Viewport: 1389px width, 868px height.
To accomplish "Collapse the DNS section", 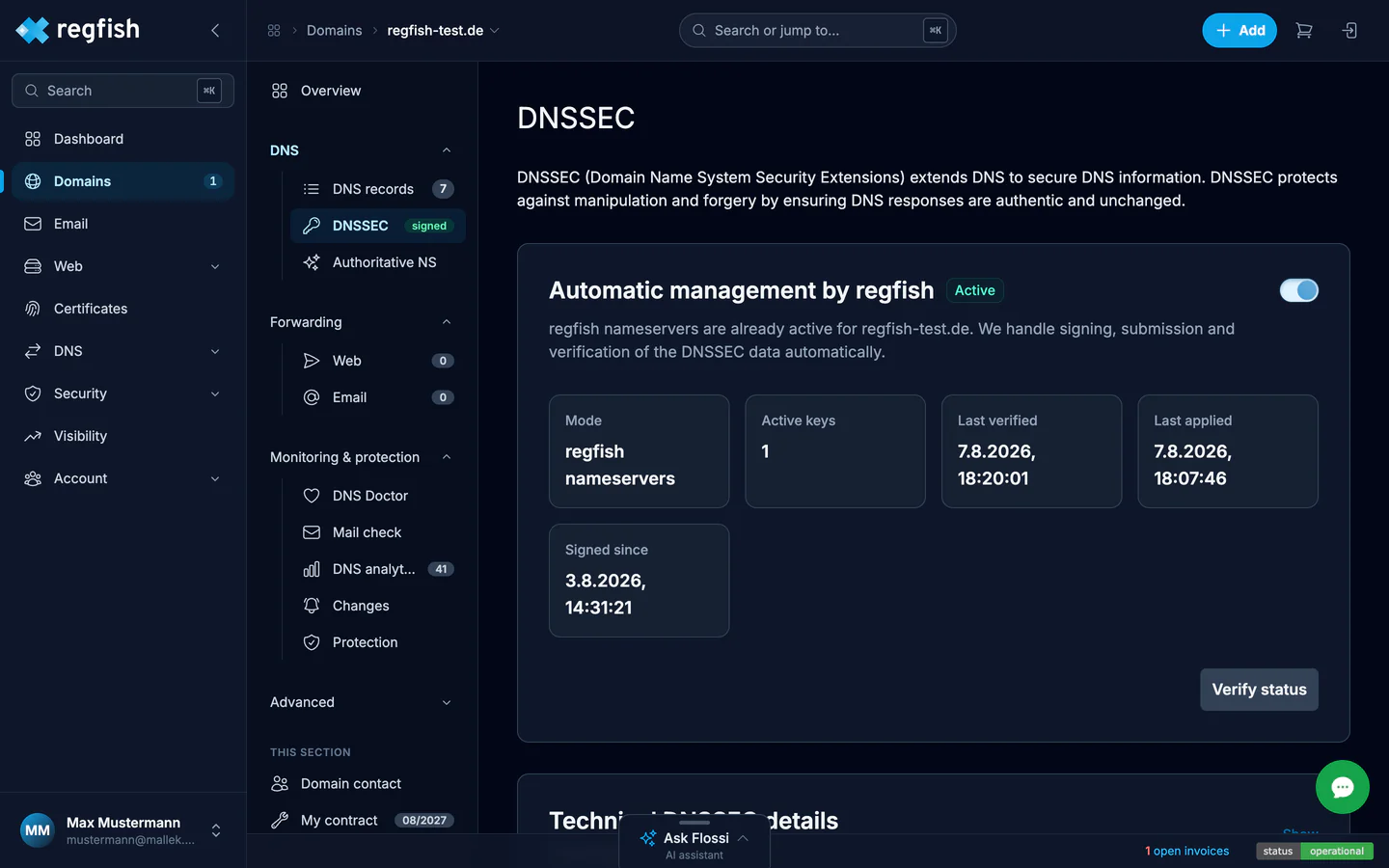I will click(x=447, y=150).
